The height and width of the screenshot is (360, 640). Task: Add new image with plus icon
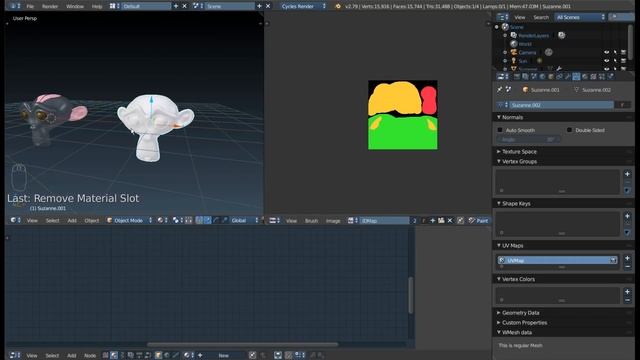(x=433, y=220)
